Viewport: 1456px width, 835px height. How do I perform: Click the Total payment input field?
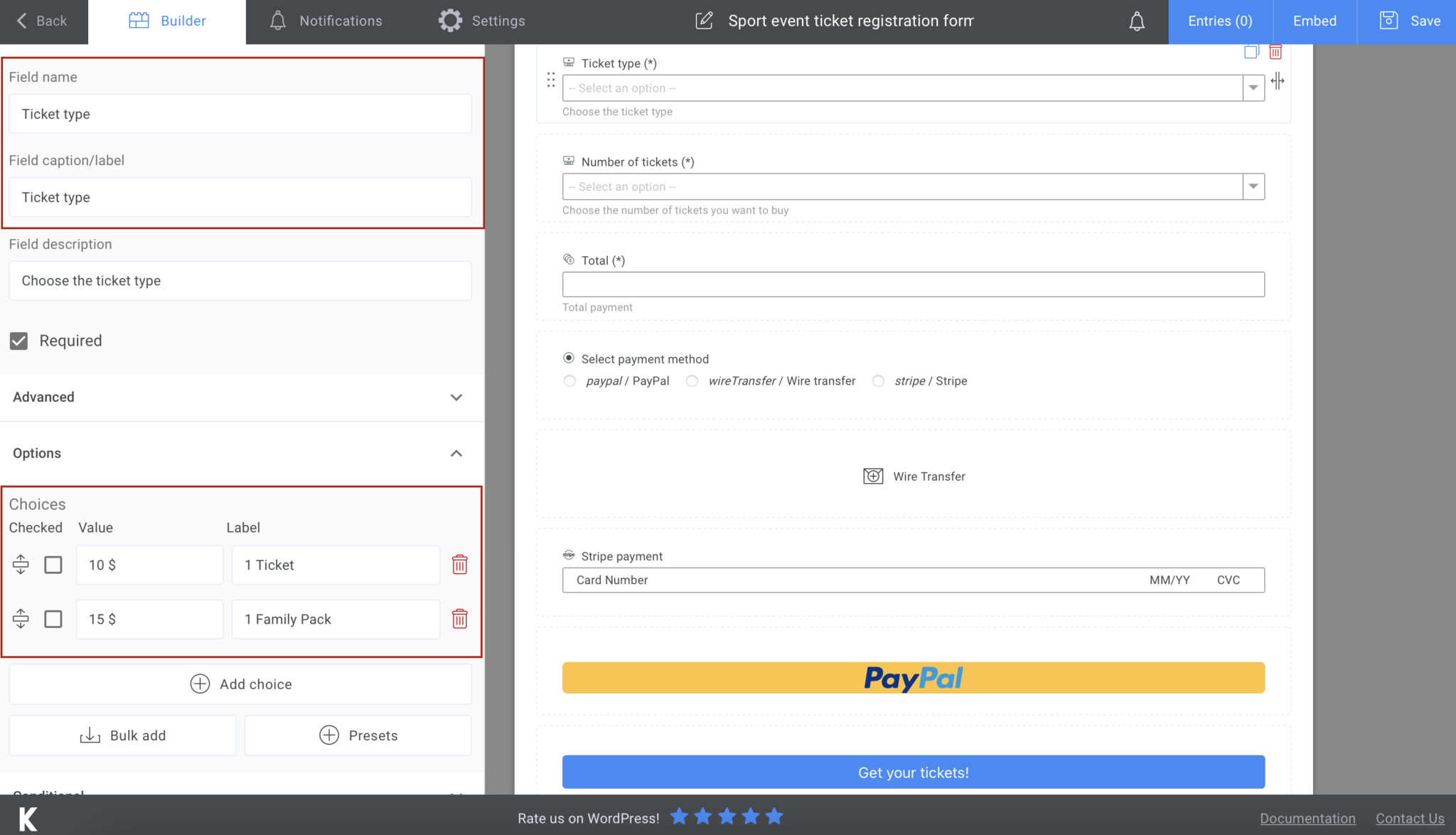(913, 284)
